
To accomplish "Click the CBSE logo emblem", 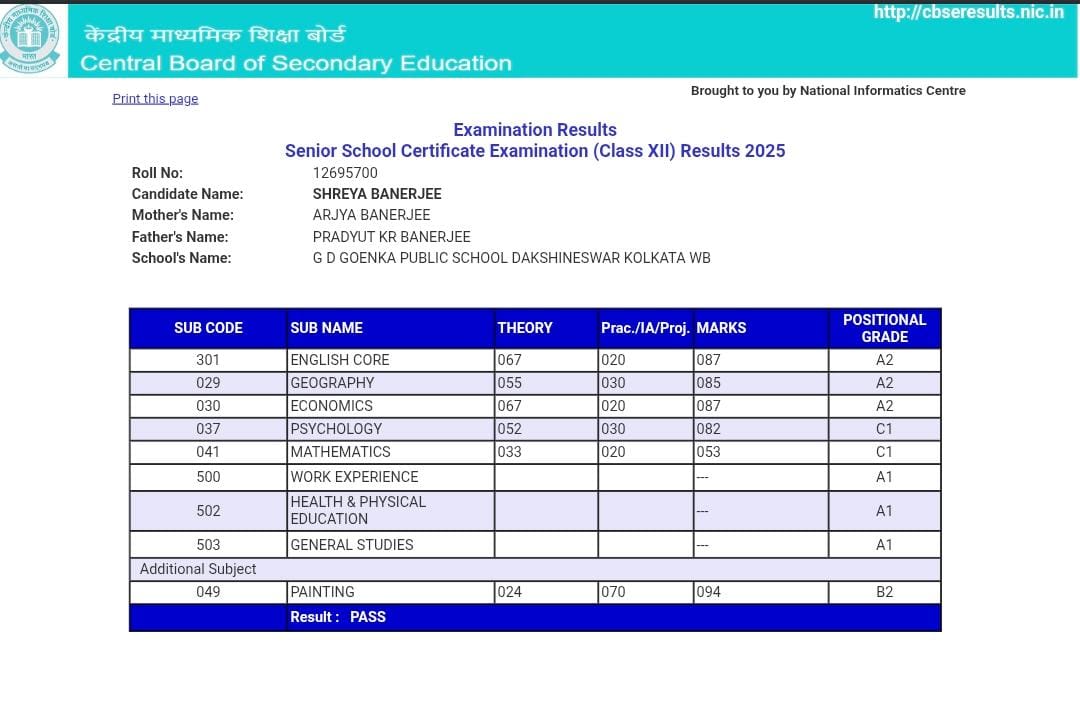I will tap(30, 40).
